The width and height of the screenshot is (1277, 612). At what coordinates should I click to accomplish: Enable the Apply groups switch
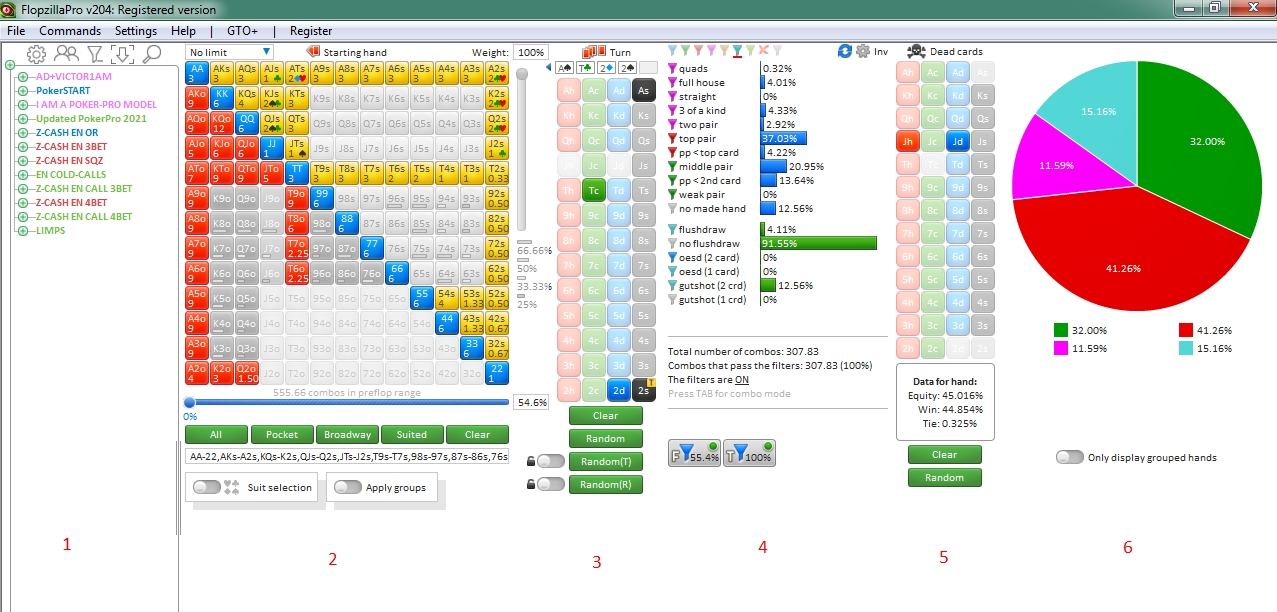[348, 488]
